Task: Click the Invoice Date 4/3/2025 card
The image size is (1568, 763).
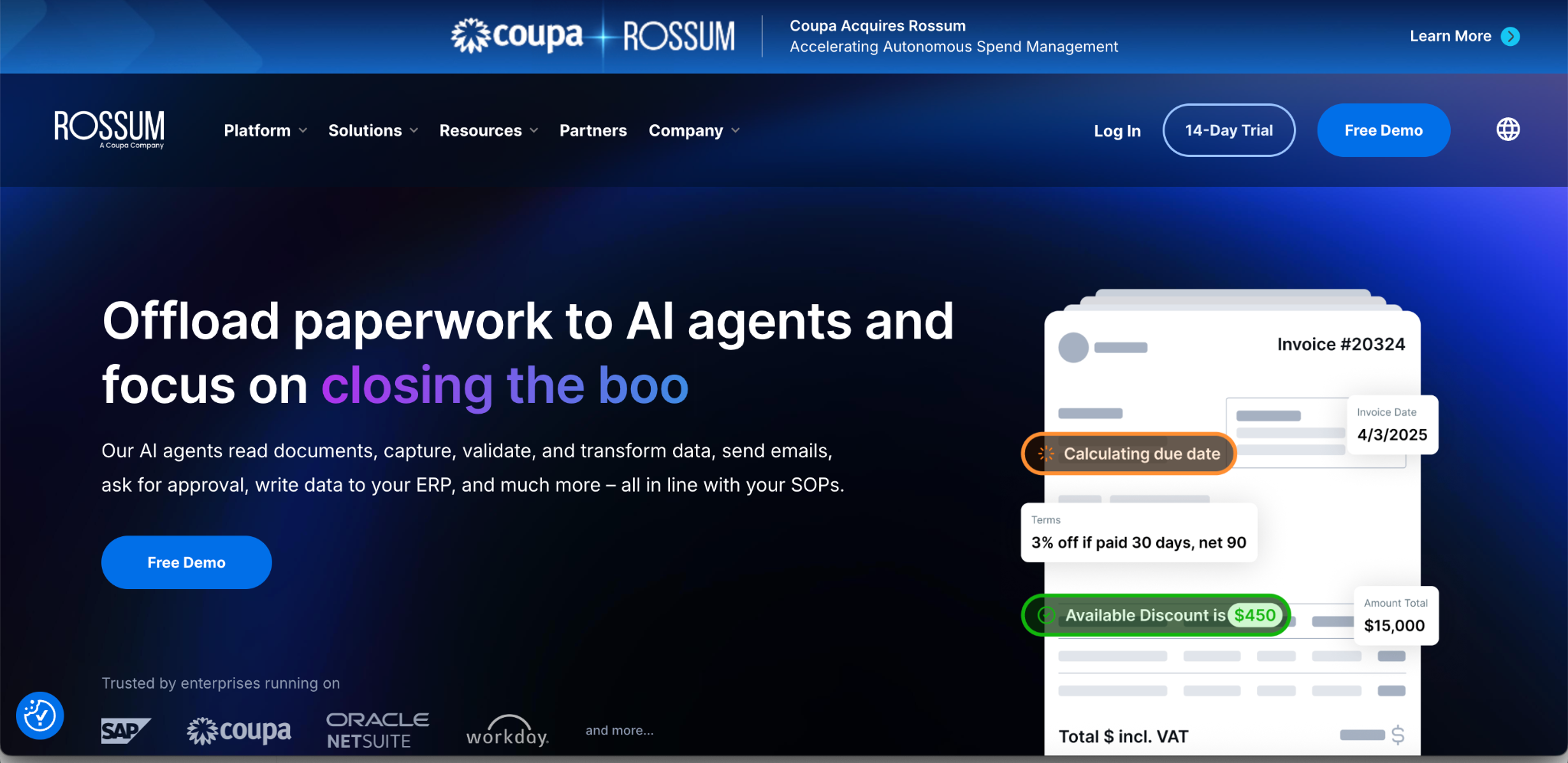Action: pos(1393,425)
